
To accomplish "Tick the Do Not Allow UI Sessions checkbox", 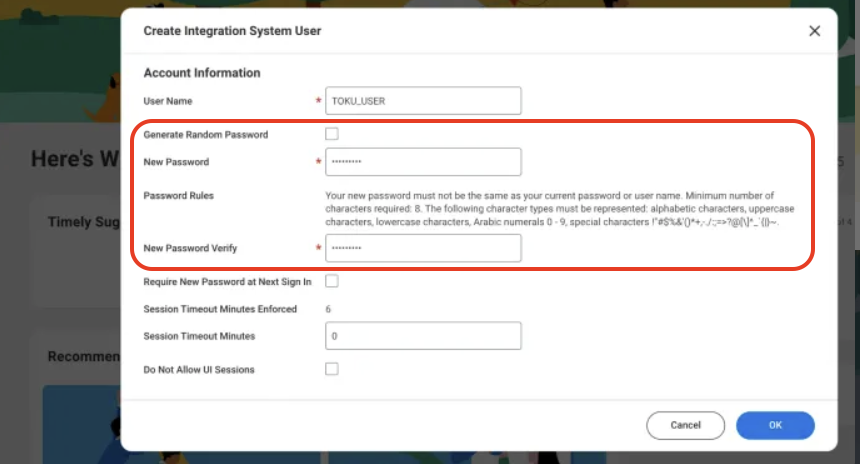I will coord(332,369).
